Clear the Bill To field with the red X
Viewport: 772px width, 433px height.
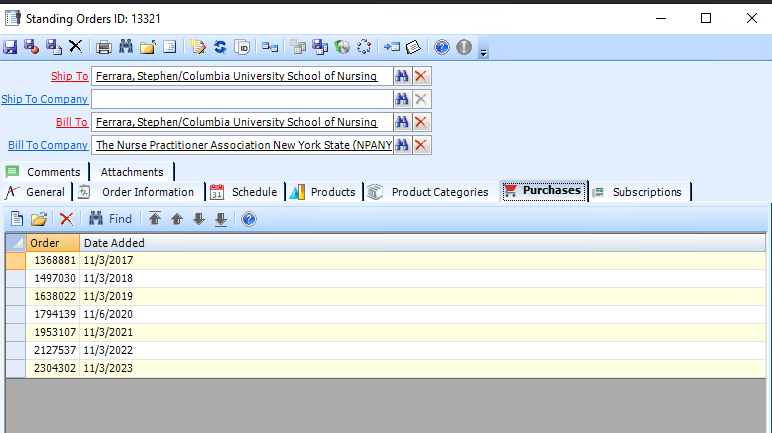tap(422, 122)
